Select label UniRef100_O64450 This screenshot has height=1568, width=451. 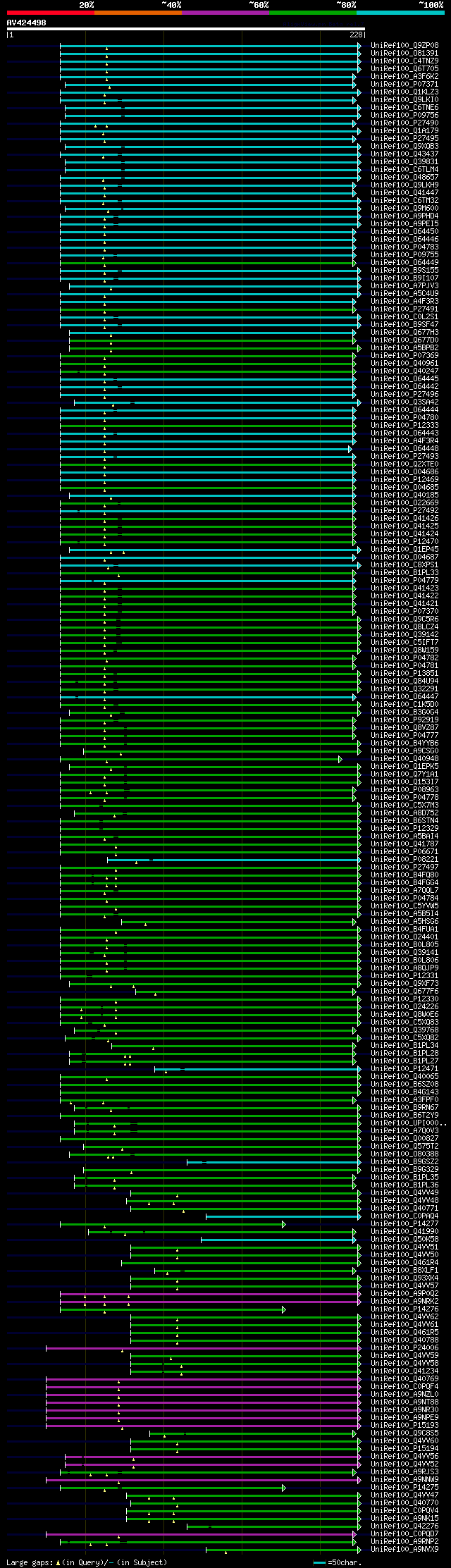point(404,231)
